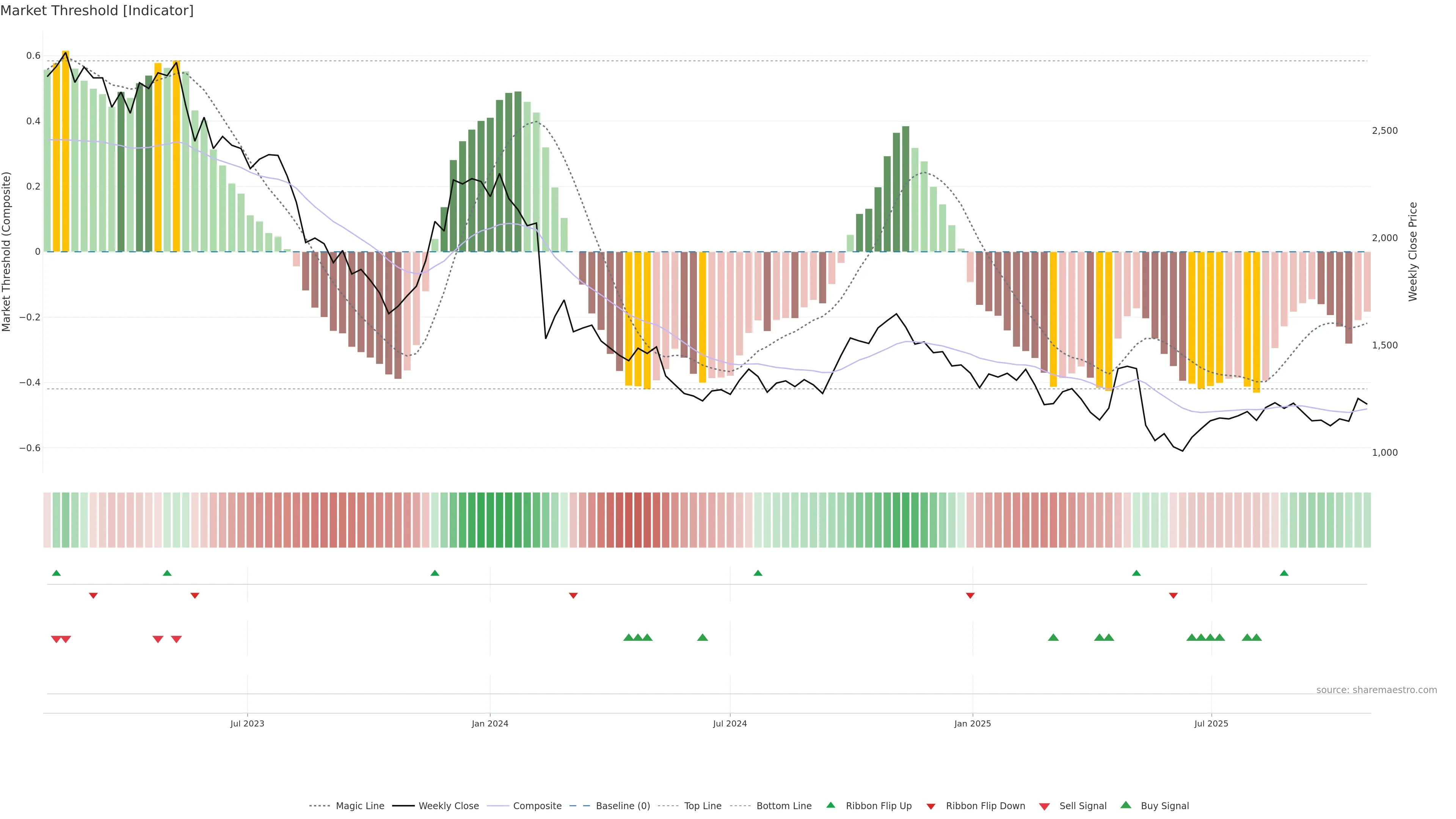Click the Ribbon Flip Down legend icon
Image resolution: width=1456 pixels, height=819 pixels.
(930, 806)
